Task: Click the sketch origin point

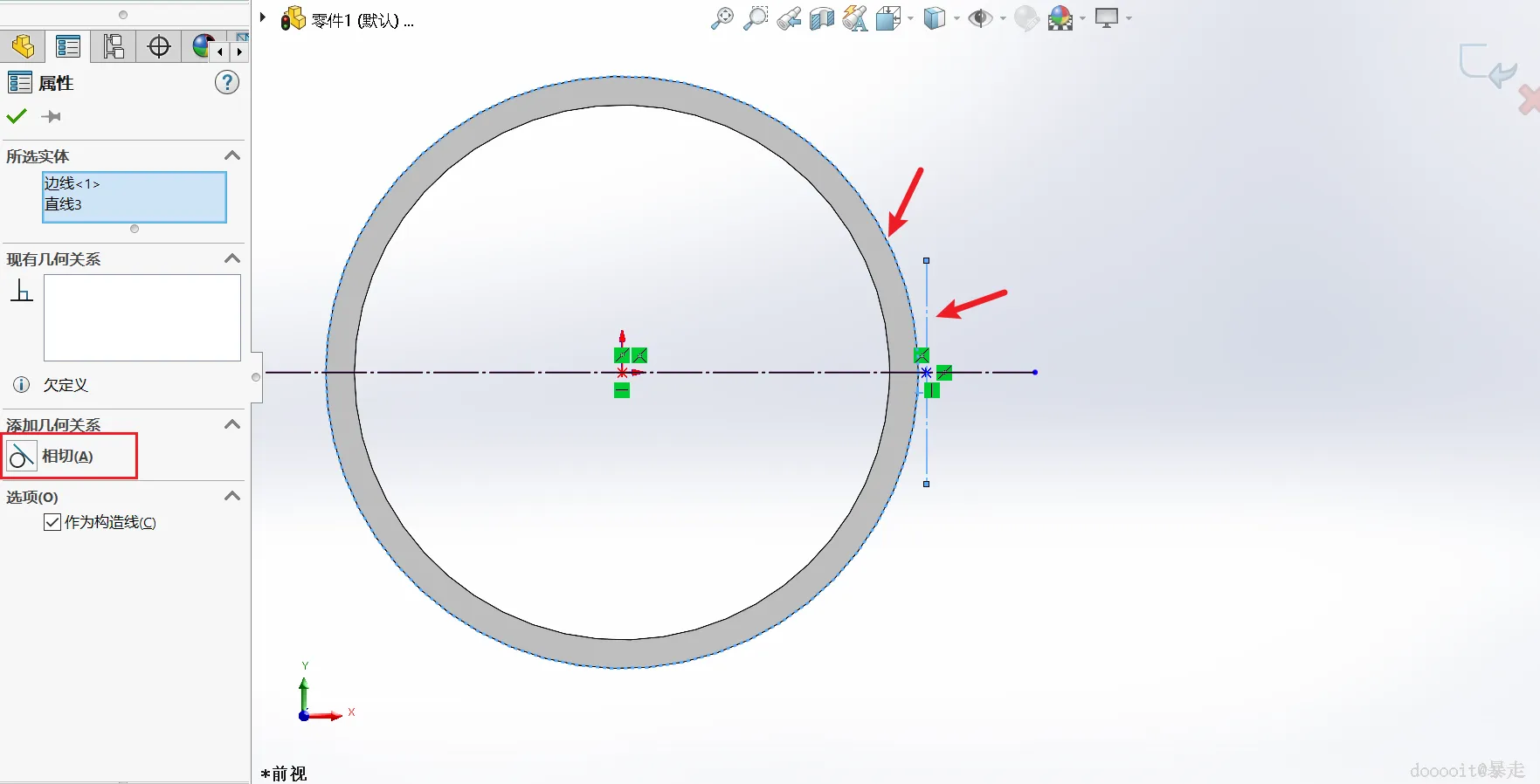Action: pyautogui.click(x=622, y=373)
